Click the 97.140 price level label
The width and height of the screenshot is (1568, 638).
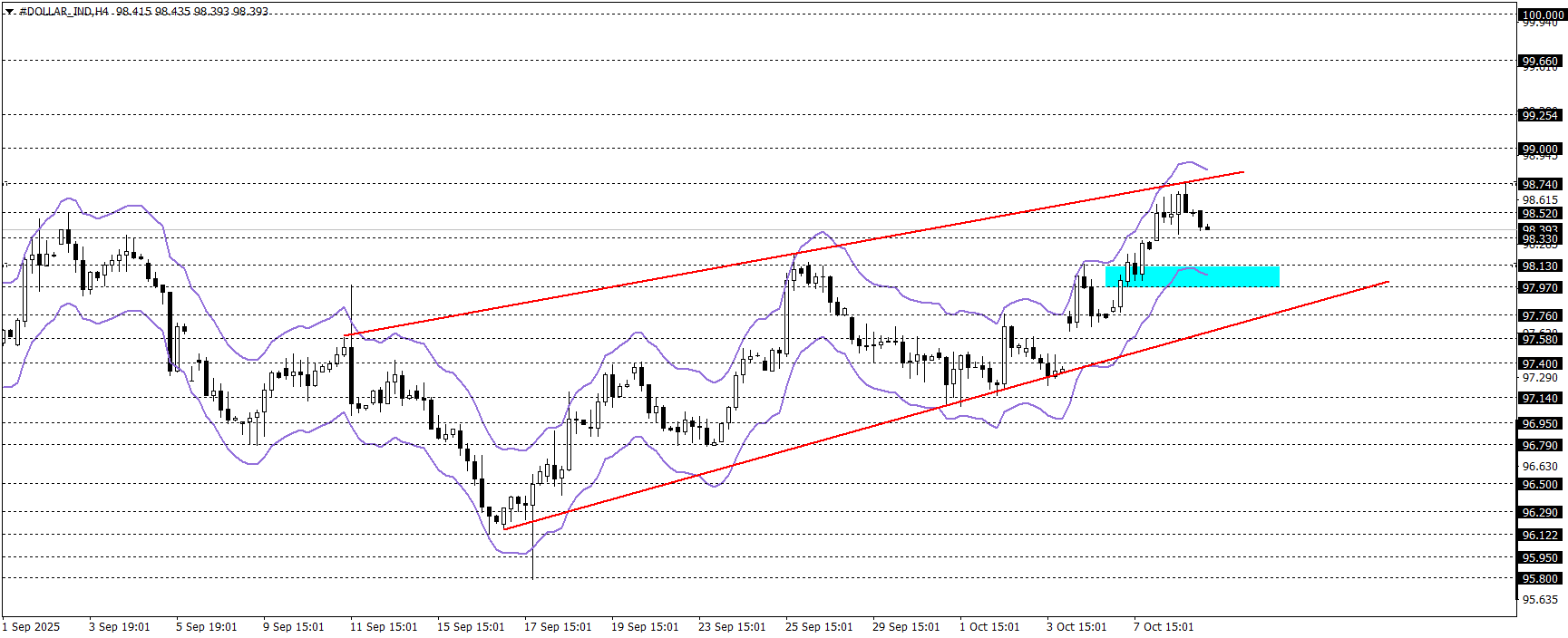1540,398
